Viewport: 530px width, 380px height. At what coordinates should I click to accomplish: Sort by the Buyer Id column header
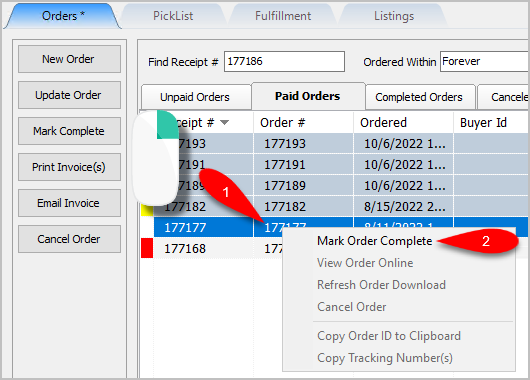(492, 122)
